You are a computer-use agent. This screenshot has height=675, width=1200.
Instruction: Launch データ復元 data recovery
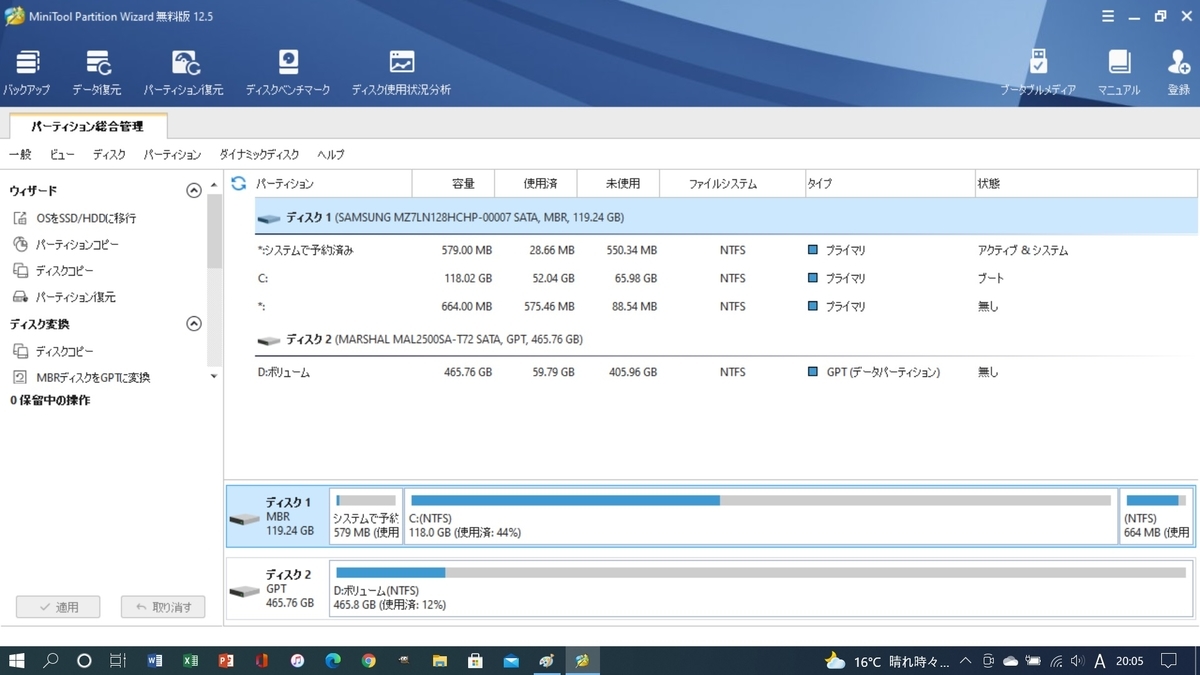point(97,73)
